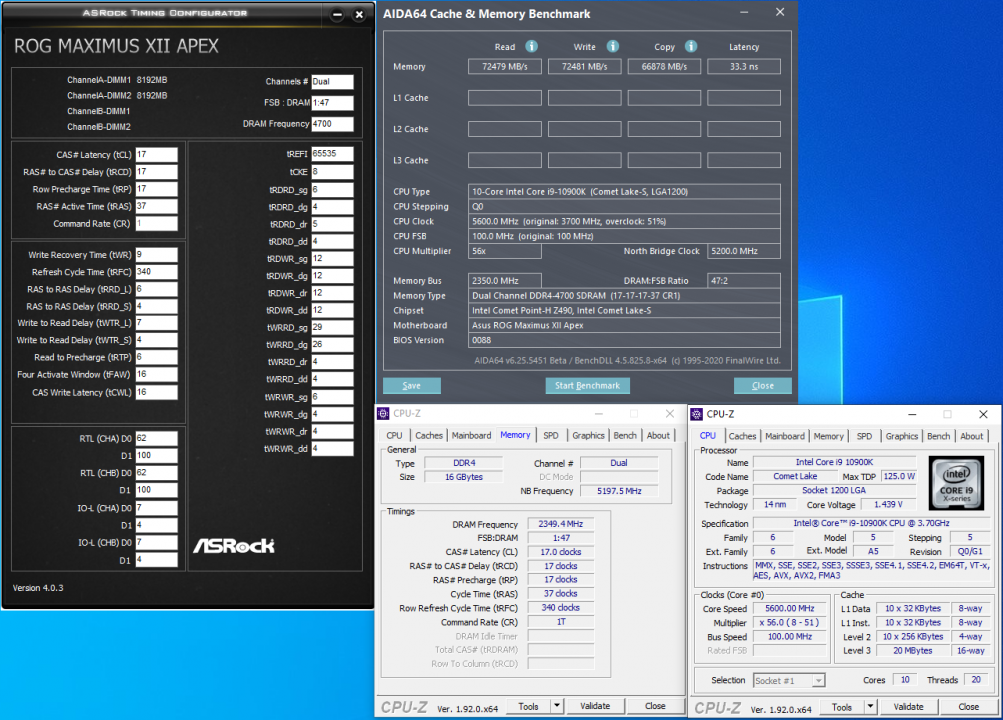Image resolution: width=1003 pixels, height=720 pixels.
Task: Switch to the SPD tab in CPU-Z
Action: click(553, 435)
